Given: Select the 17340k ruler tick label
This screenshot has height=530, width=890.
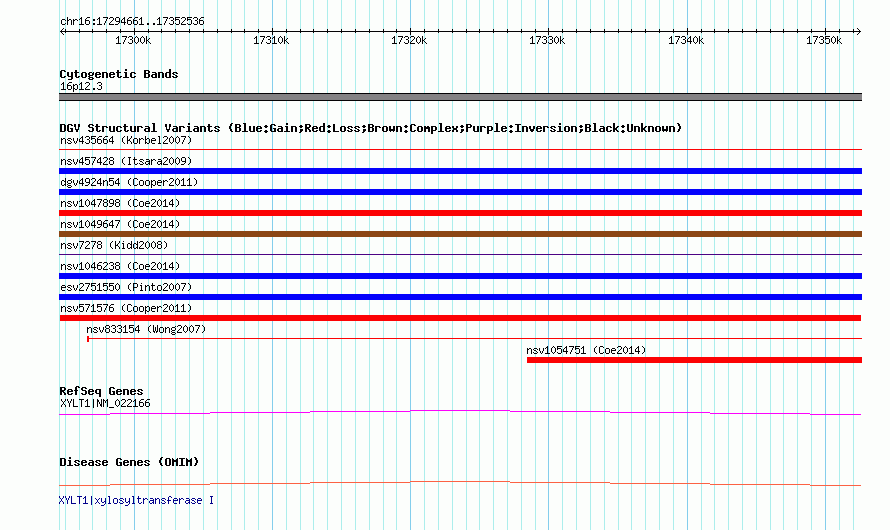Looking at the screenshot, I should [x=686, y=40].
